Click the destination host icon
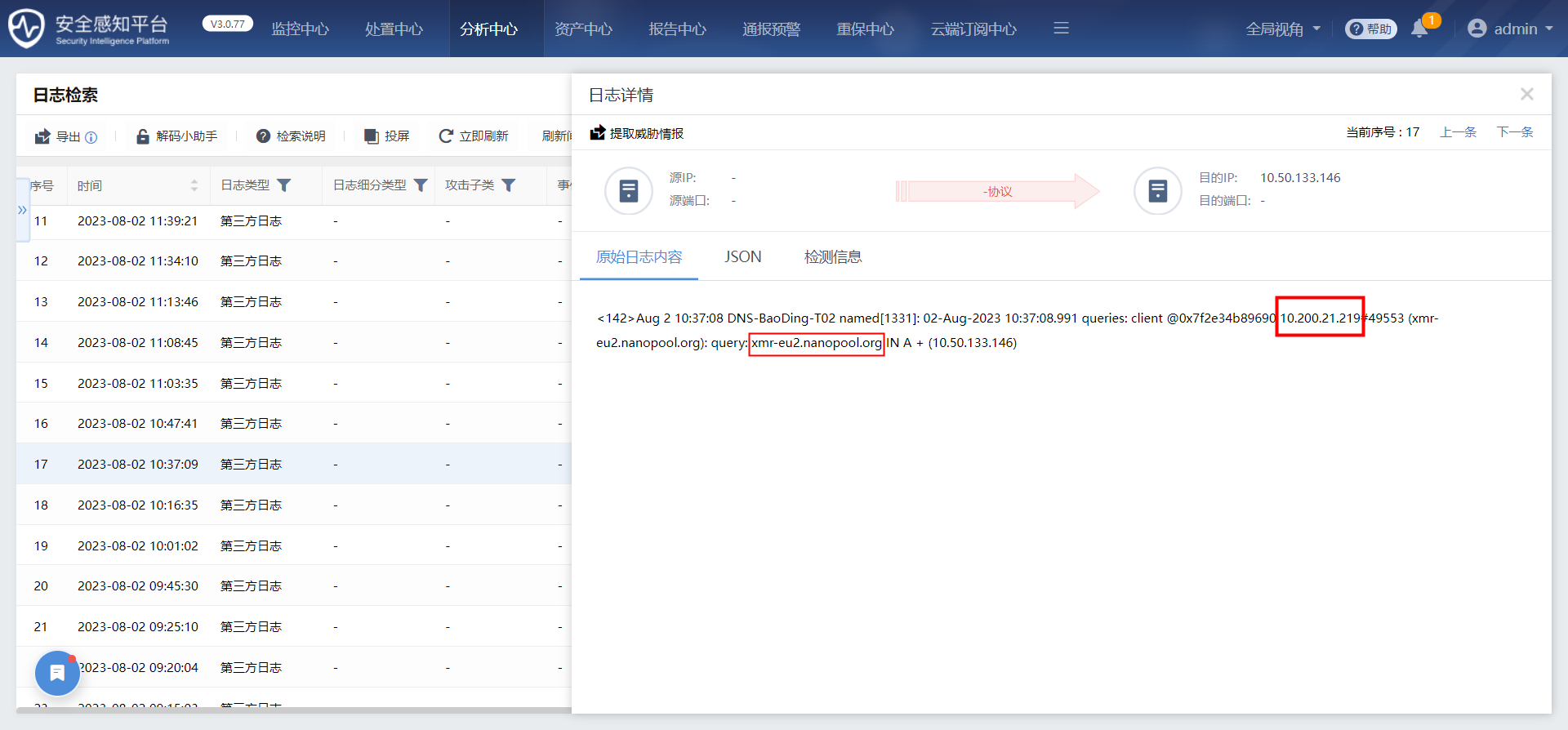 tap(1157, 191)
